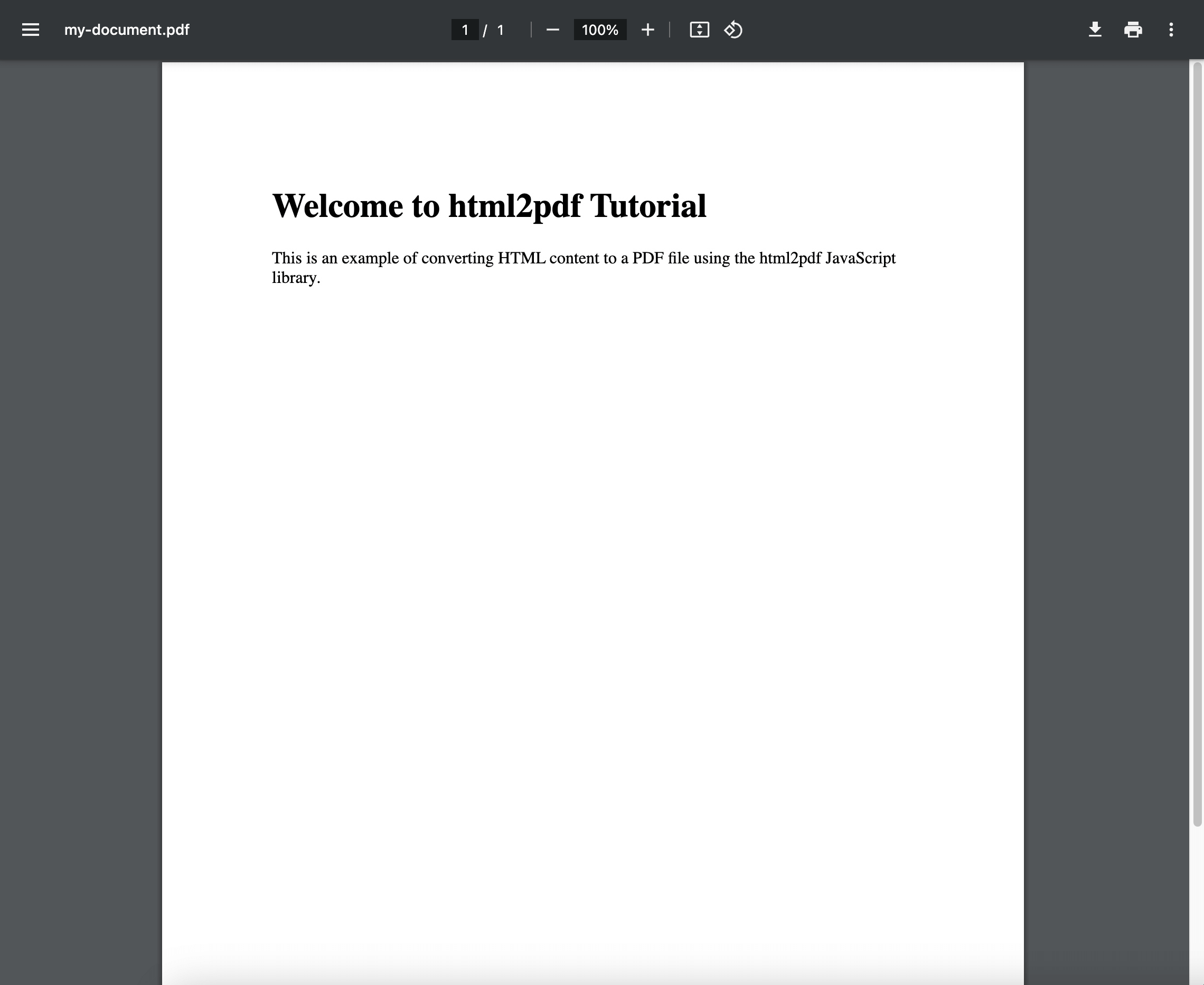Print the PDF document
This screenshot has width=1204, height=985.
[1133, 30]
